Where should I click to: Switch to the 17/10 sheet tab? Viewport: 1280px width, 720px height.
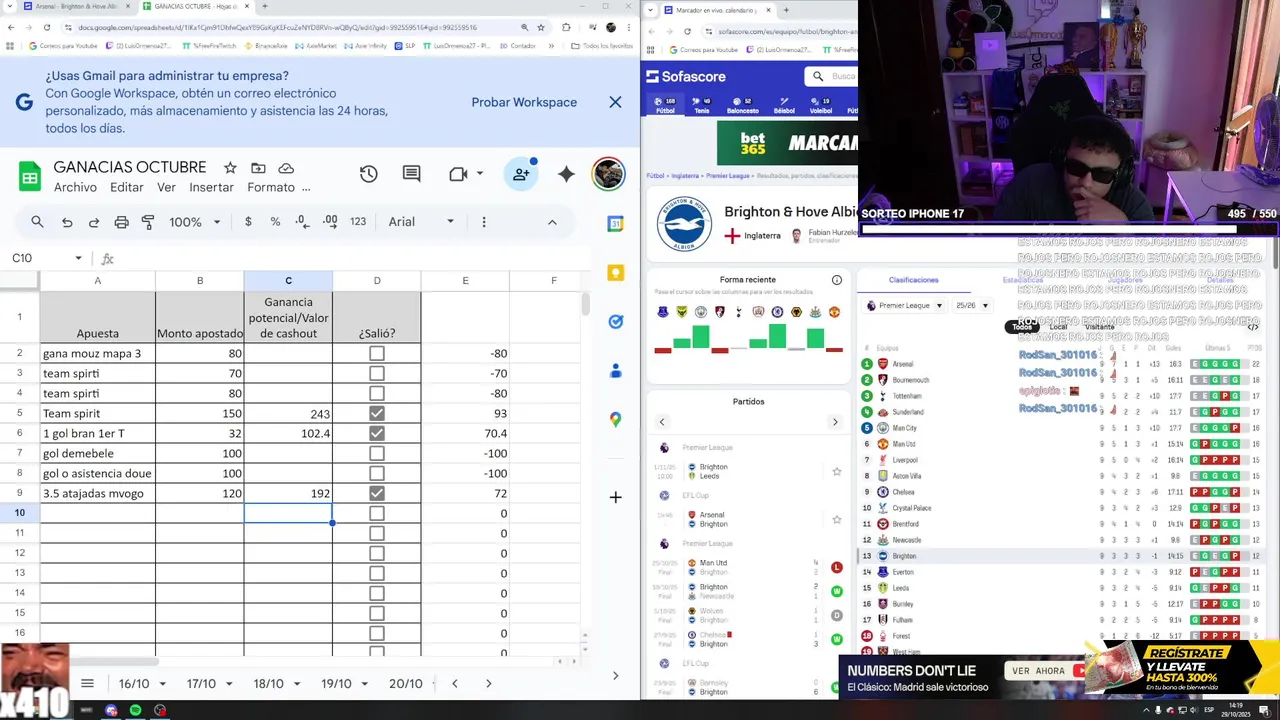pos(201,684)
